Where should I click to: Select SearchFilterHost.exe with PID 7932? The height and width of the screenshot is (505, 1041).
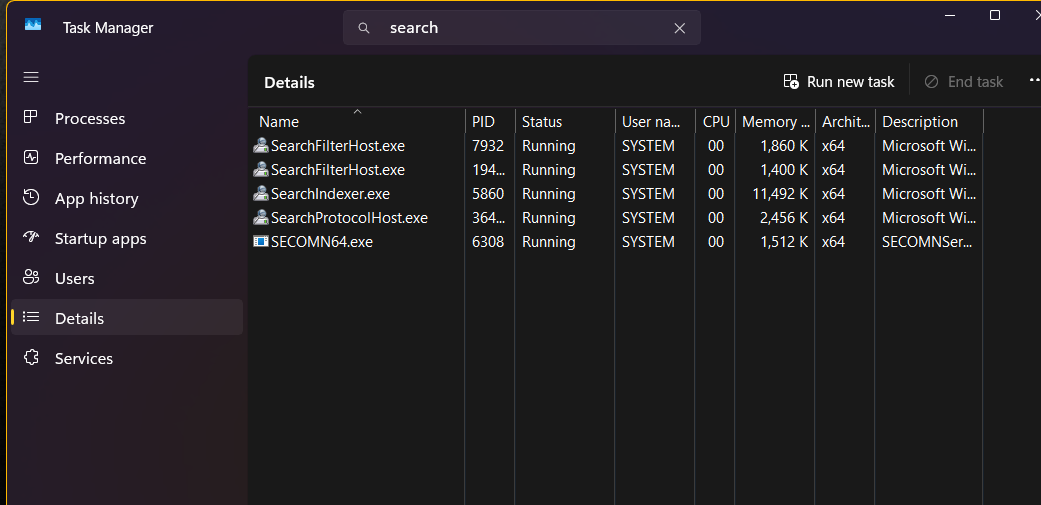point(617,145)
